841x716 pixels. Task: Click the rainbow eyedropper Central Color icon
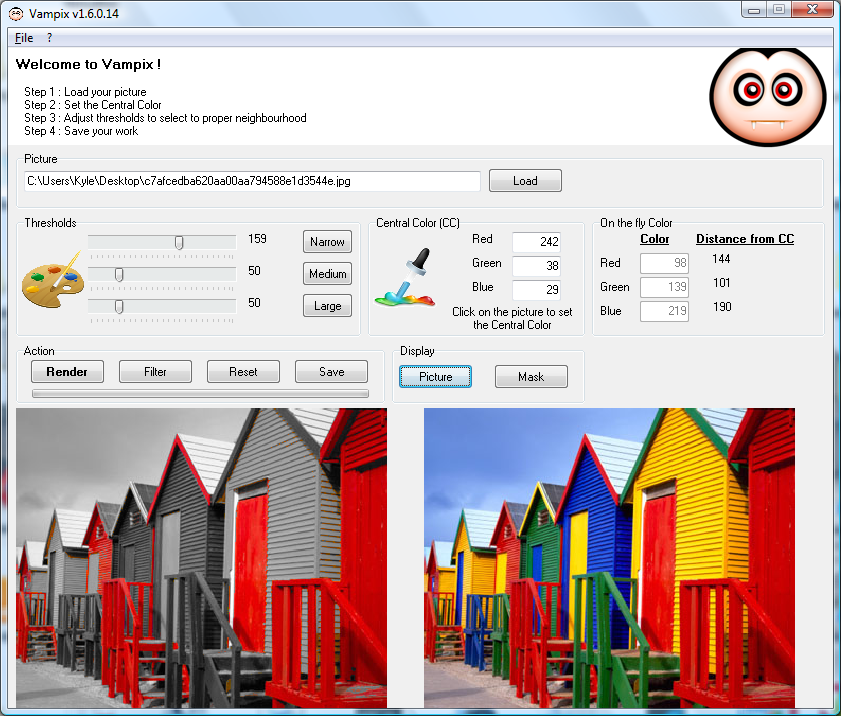(x=405, y=278)
